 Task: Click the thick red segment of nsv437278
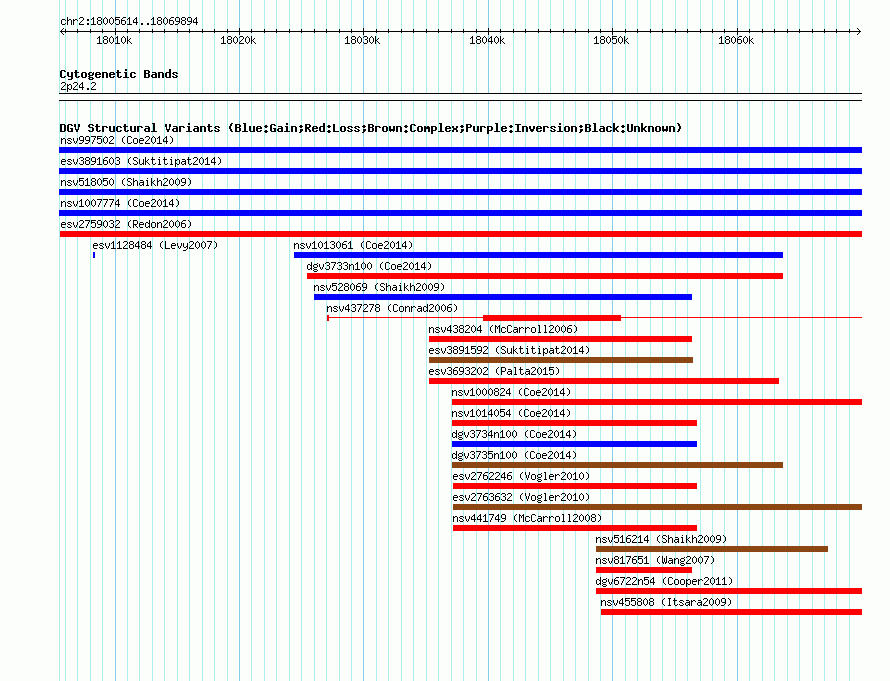[x=552, y=318]
